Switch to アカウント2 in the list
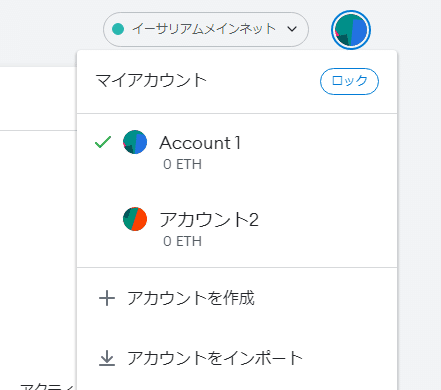441x390 pixels. point(237,229)
